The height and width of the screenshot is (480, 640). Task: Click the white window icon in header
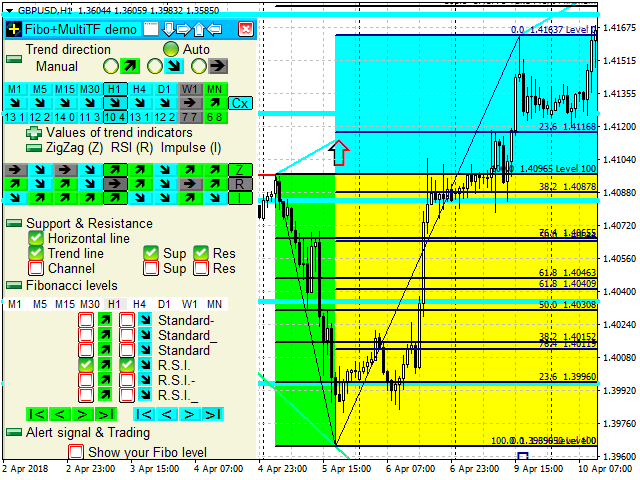[151, 29]
